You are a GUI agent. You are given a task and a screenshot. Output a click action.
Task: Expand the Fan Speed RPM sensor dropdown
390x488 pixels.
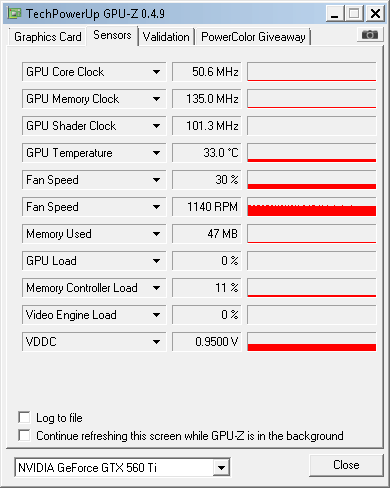pyautogui.click(x=156, y=207)
